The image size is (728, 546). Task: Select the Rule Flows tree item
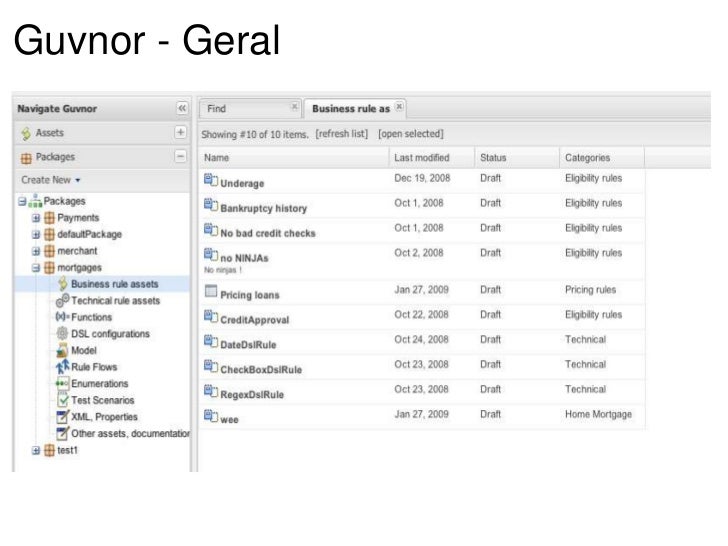click(x=94, y=367)
